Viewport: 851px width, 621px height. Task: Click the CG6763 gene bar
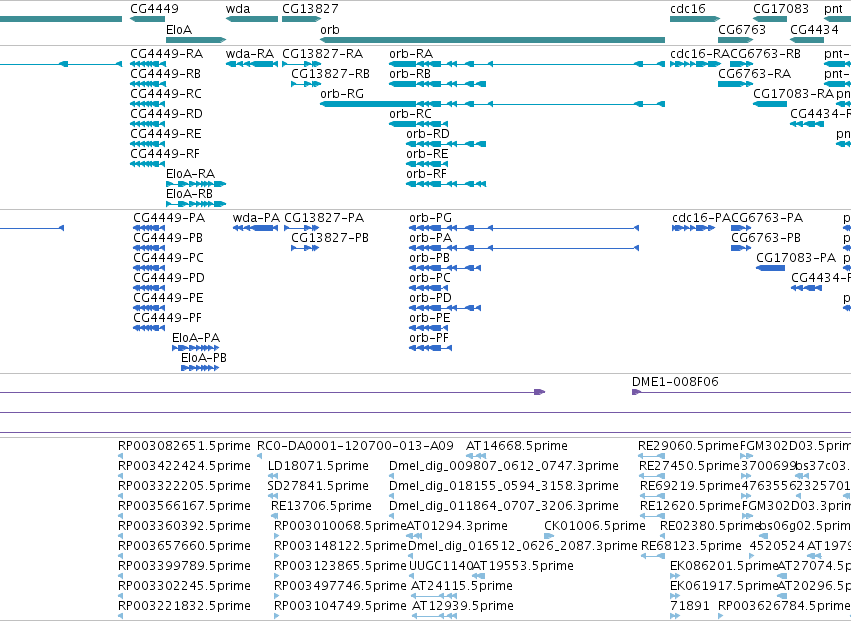pyautogui.click(x=735, y=40)
